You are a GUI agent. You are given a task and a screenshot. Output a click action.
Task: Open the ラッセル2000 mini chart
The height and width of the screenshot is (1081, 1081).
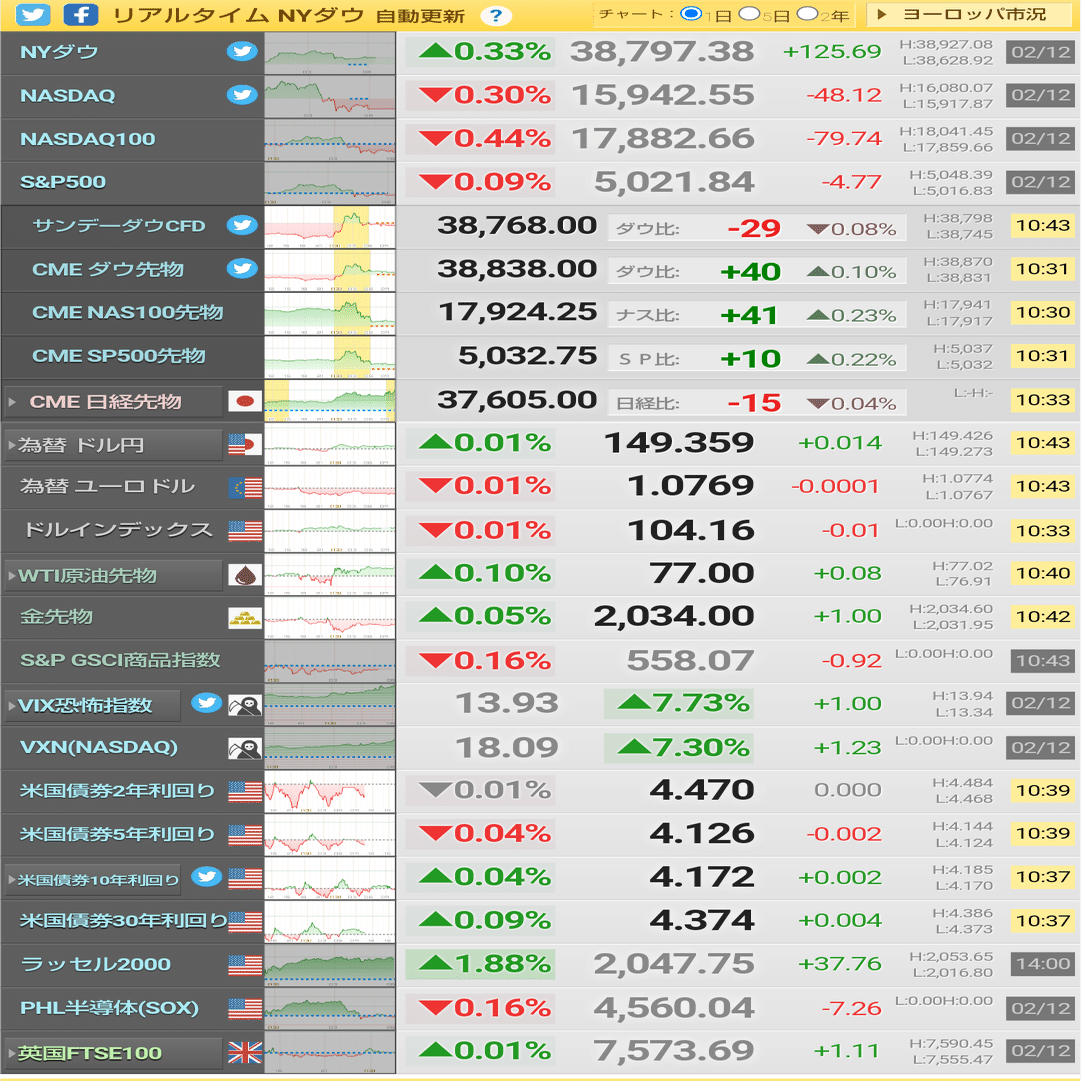(330, 965)
